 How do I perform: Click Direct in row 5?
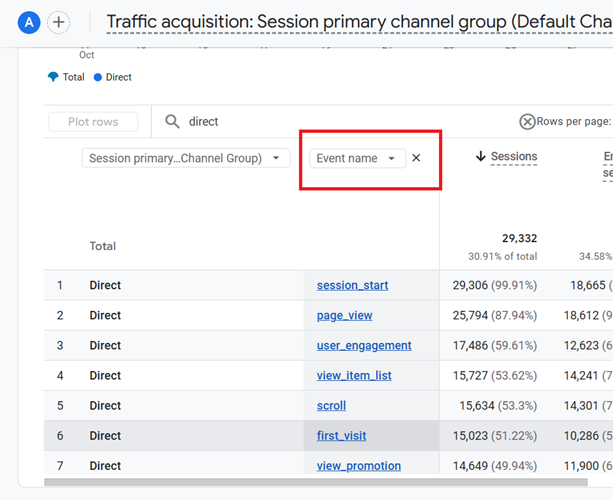pos(105,406)
